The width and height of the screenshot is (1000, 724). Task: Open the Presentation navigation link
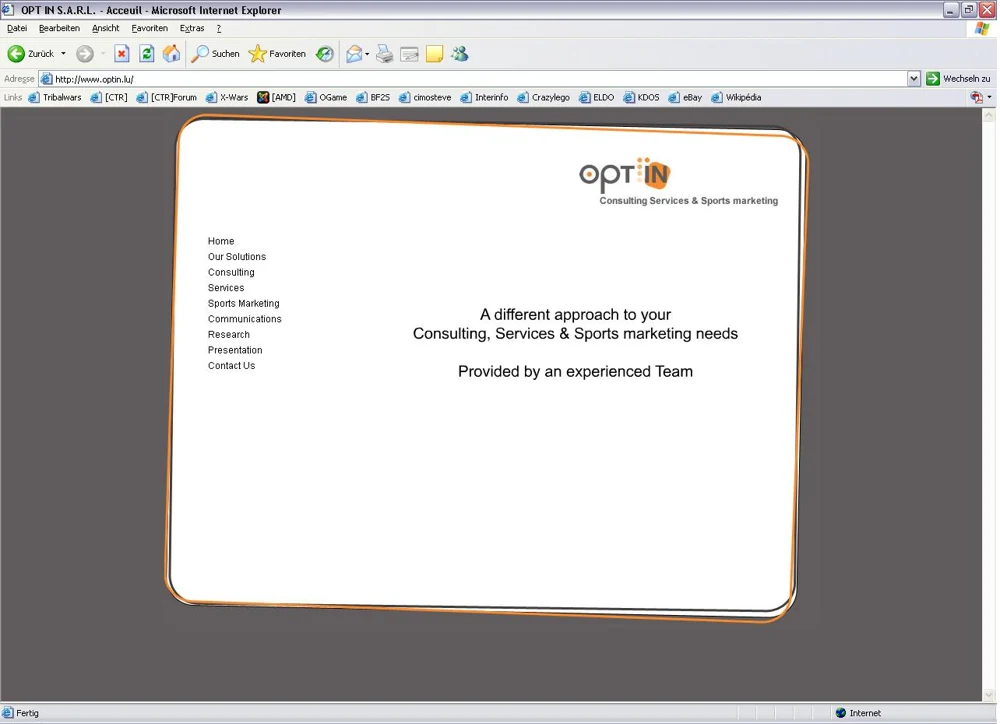pyautogui.click(x=235, y=350)
